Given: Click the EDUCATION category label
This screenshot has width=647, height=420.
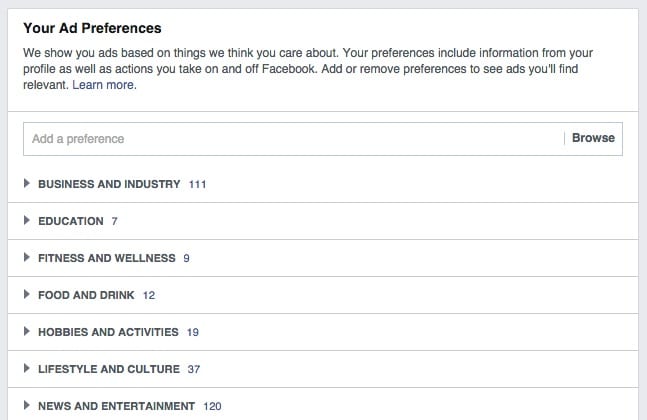Looking at the screenshot, I should point(70,221).
